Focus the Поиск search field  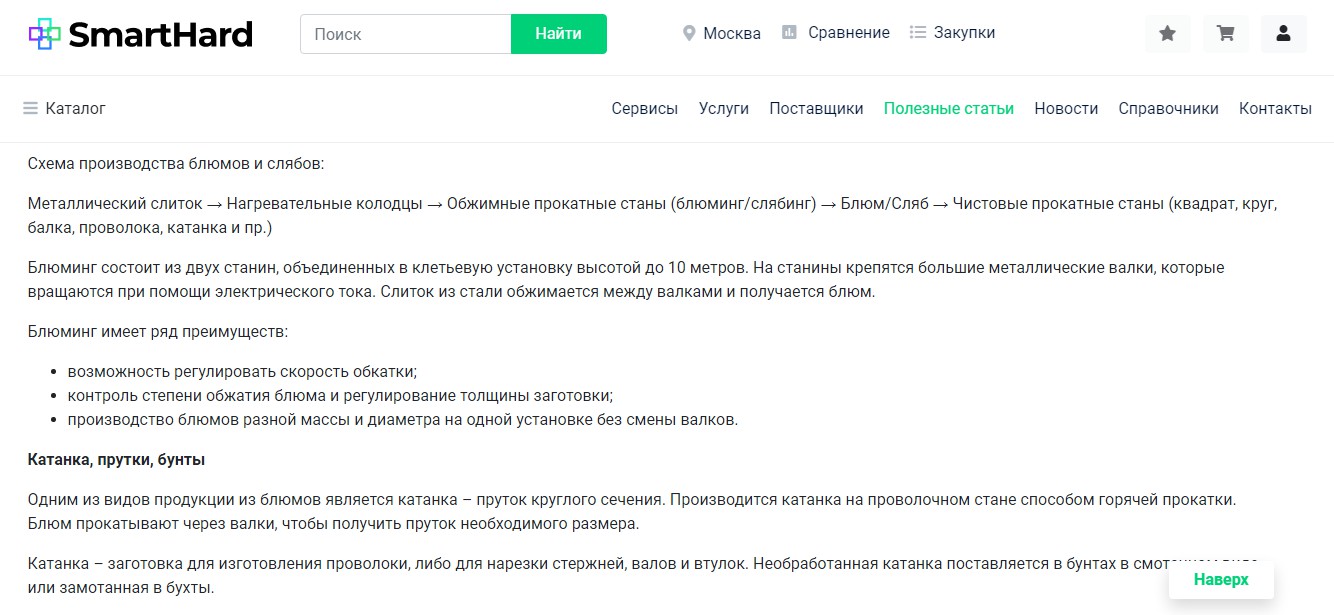pos(406,34)
